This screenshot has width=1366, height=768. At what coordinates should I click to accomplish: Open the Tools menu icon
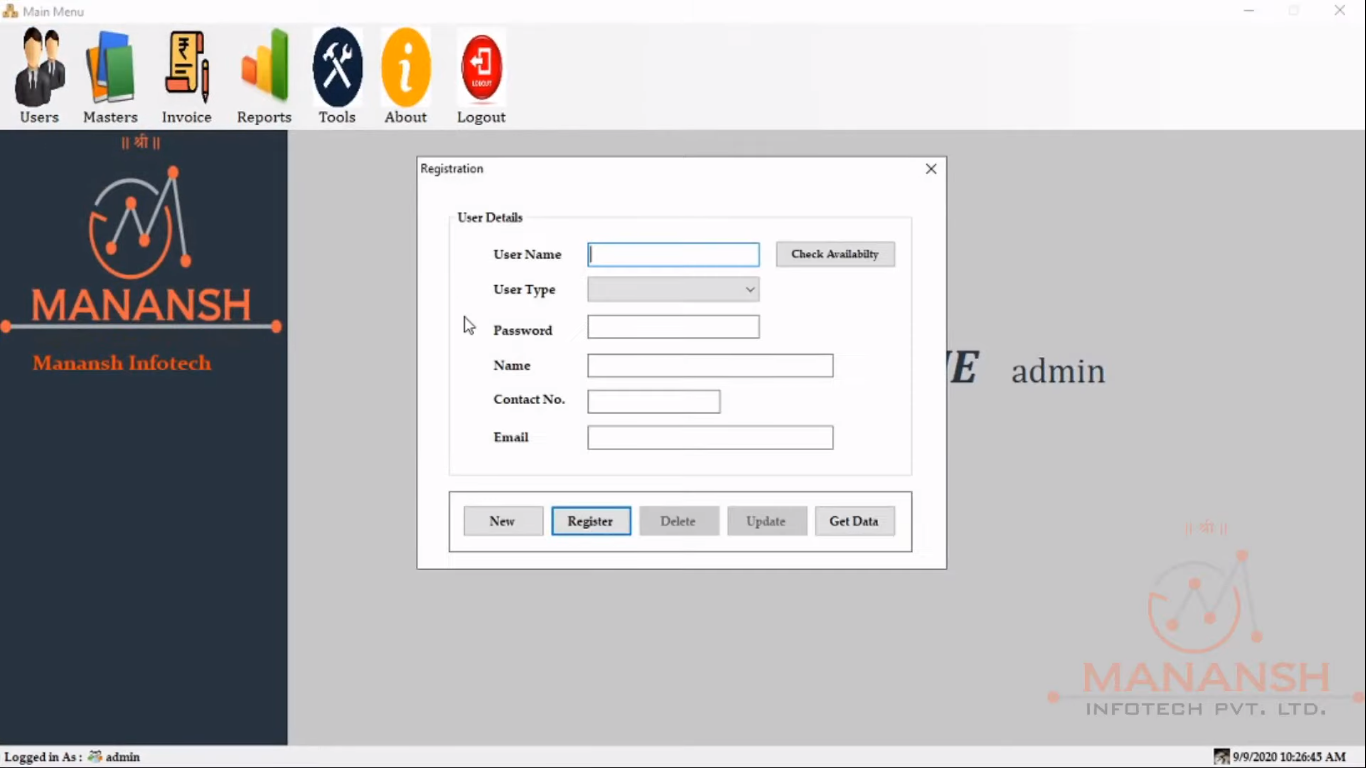coord(337,66)
